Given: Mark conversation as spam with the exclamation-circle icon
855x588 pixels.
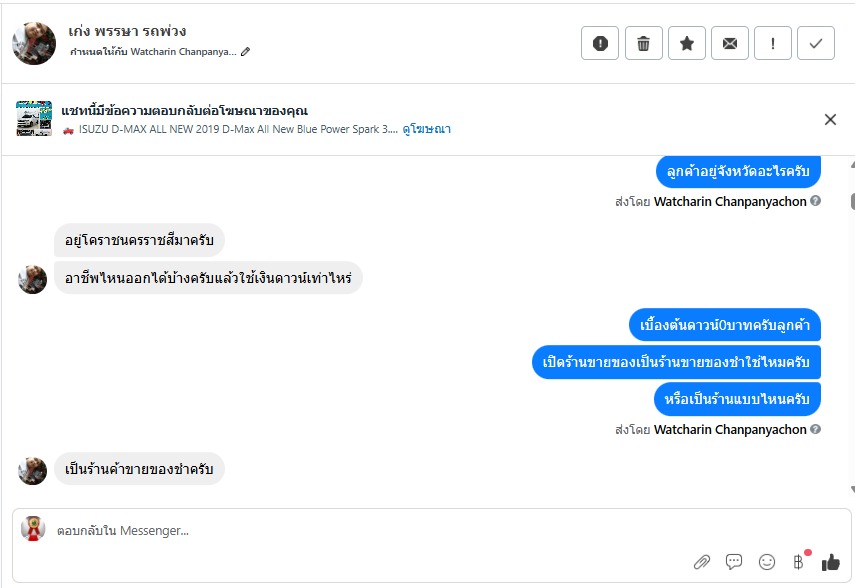Looking at the screenshot, I should [x=600, y=43].
